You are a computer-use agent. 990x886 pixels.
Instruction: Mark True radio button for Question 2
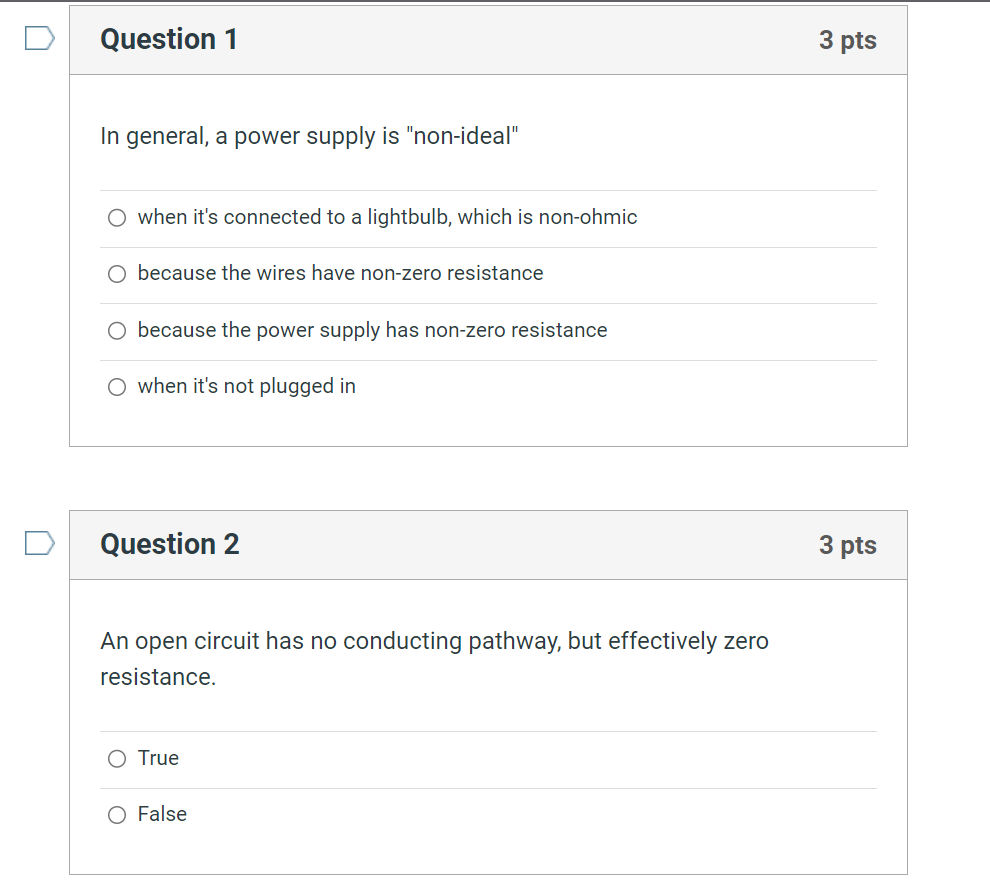tap(117, 759)
